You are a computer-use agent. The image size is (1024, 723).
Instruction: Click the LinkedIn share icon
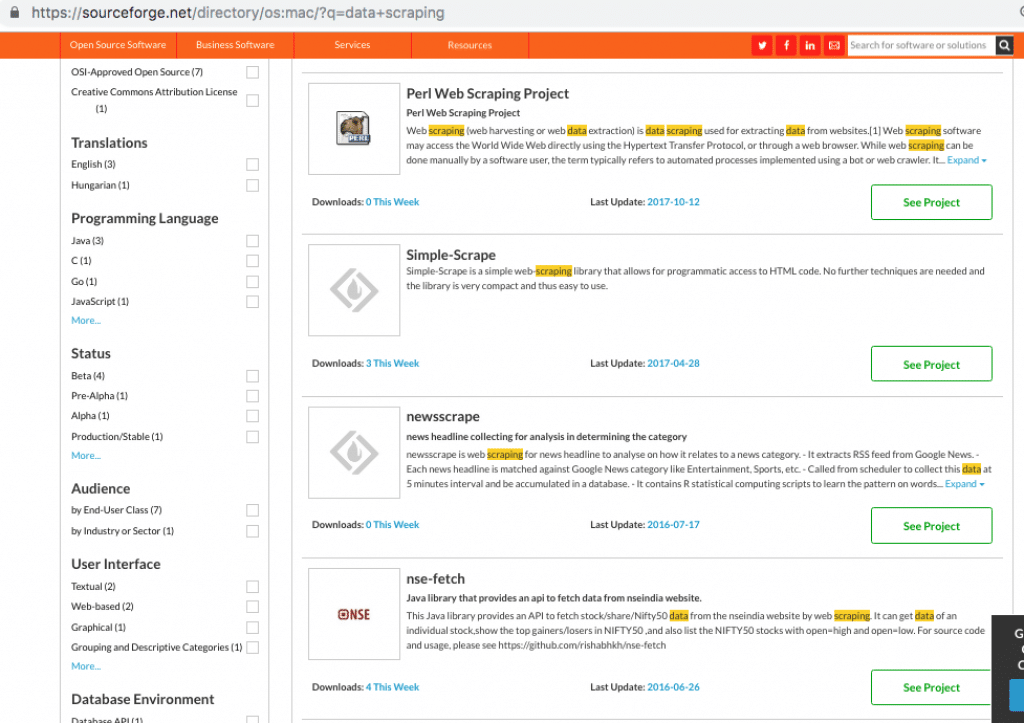click(810, 45)
